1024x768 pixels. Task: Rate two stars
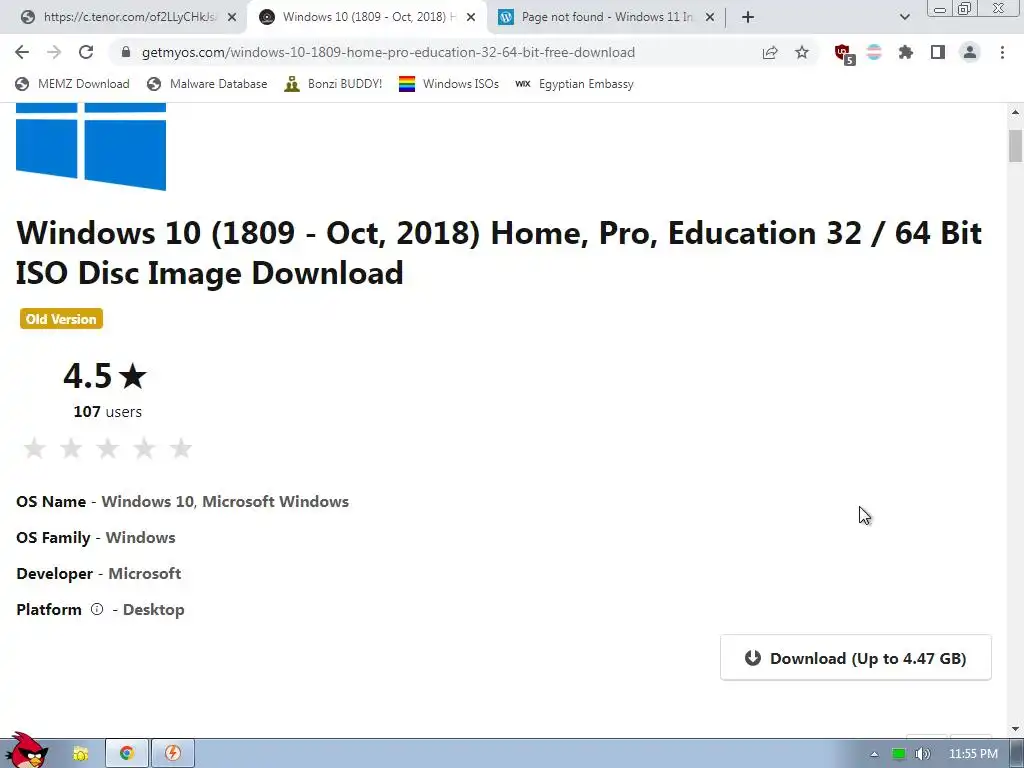tap(71, 449)
